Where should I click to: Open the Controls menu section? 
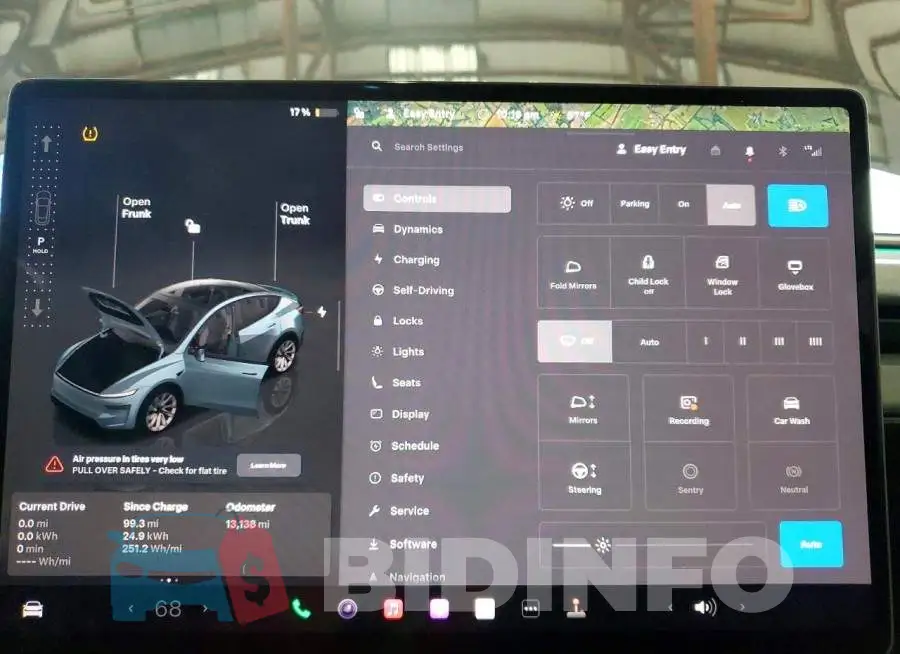pos(437,199)
